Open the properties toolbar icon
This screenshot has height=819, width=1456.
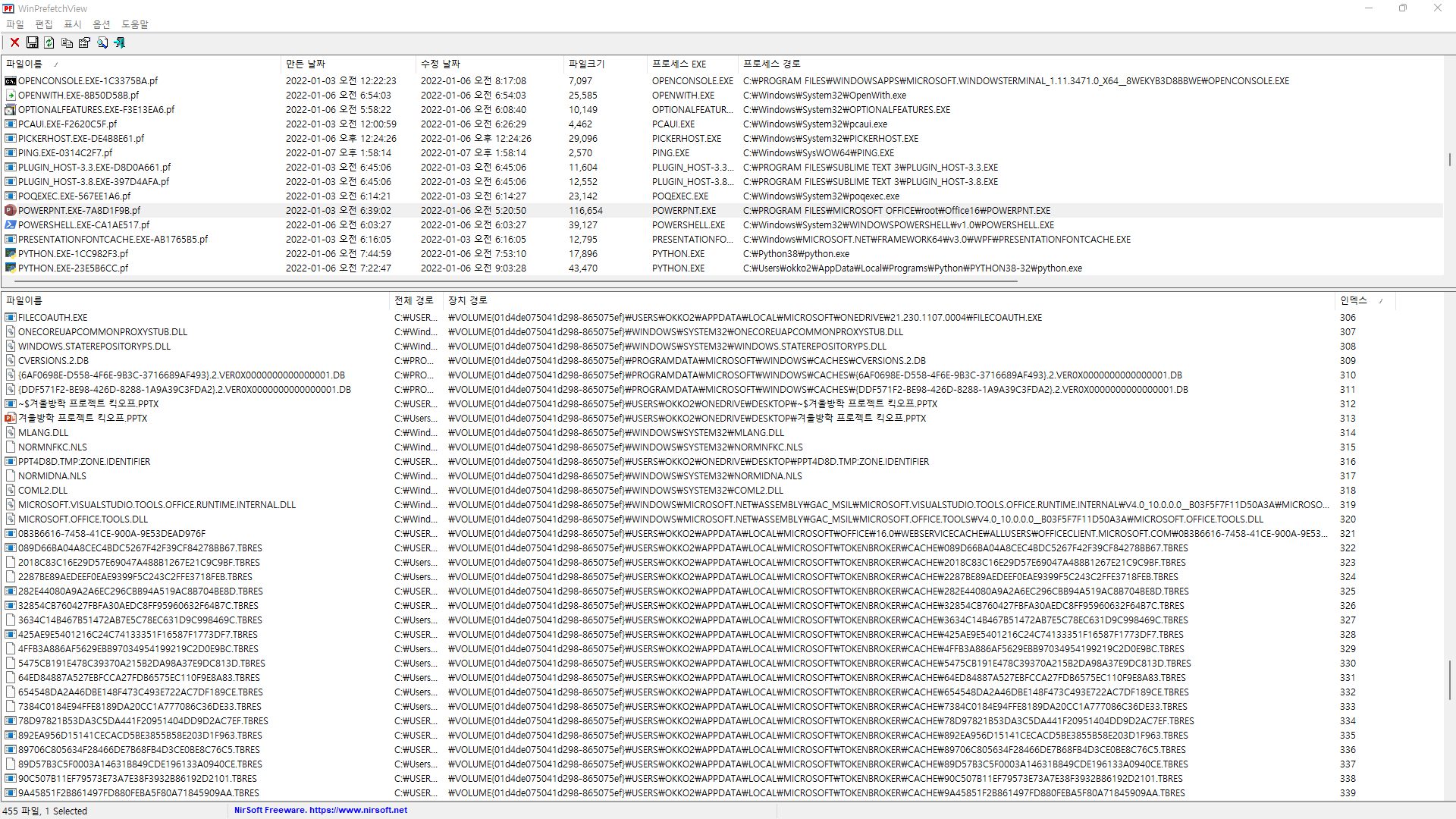pyautogui.click(x=84, y=43)
